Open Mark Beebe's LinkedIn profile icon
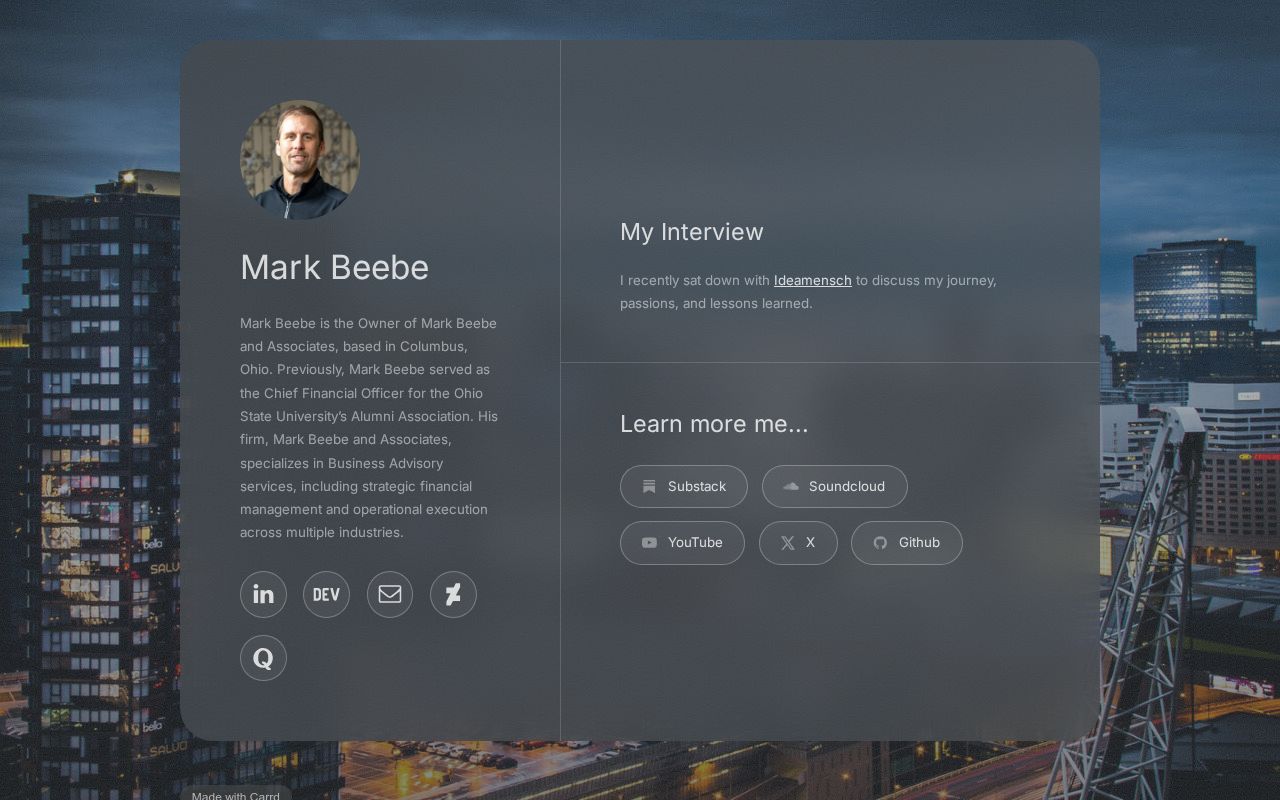This screenshot has height=800, width=1280. tap(263, 594)
